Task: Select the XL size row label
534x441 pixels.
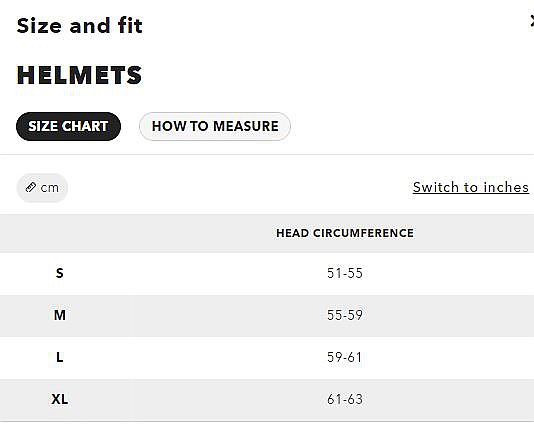Action: tap(60, 399)
